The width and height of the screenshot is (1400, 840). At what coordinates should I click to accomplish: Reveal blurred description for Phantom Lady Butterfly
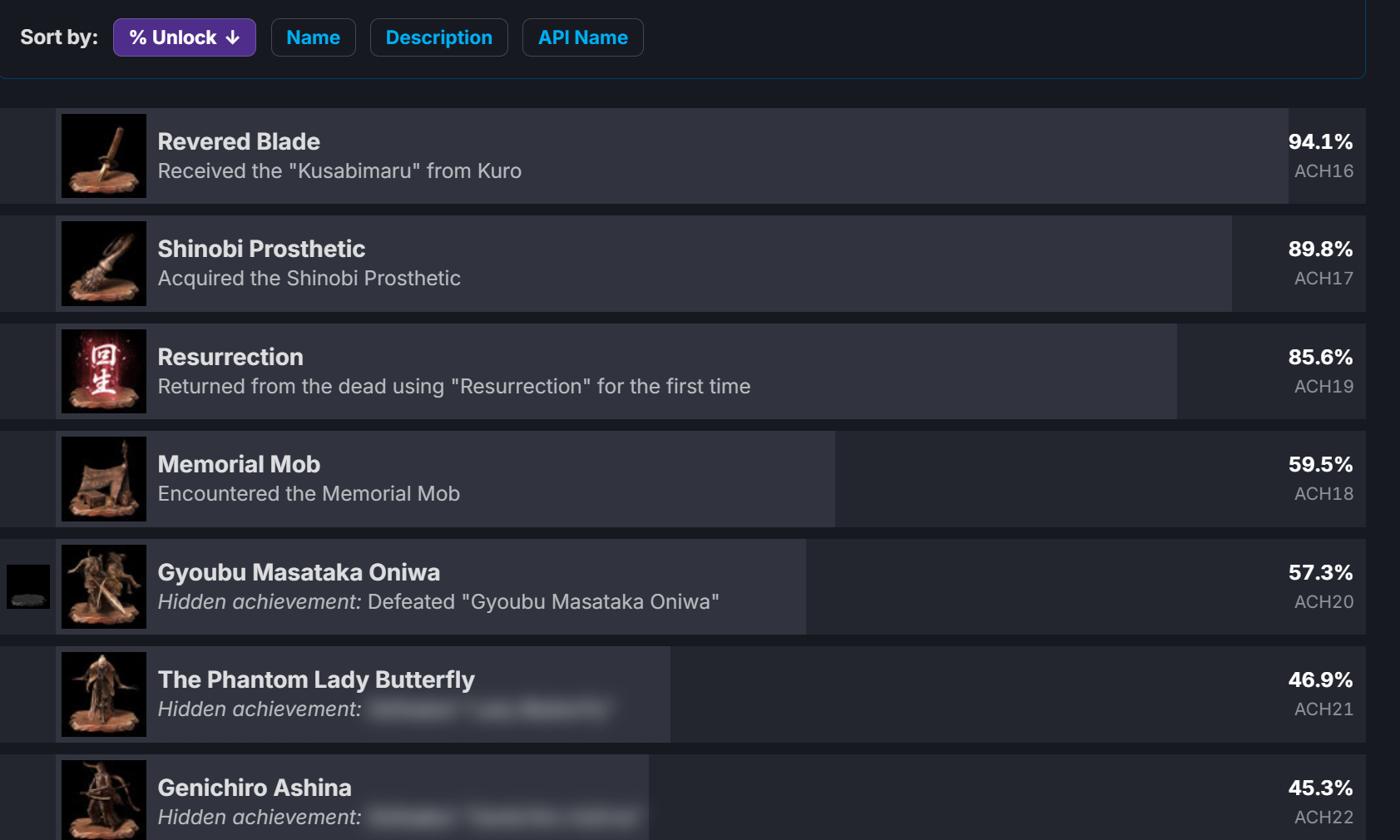point(489,709)
